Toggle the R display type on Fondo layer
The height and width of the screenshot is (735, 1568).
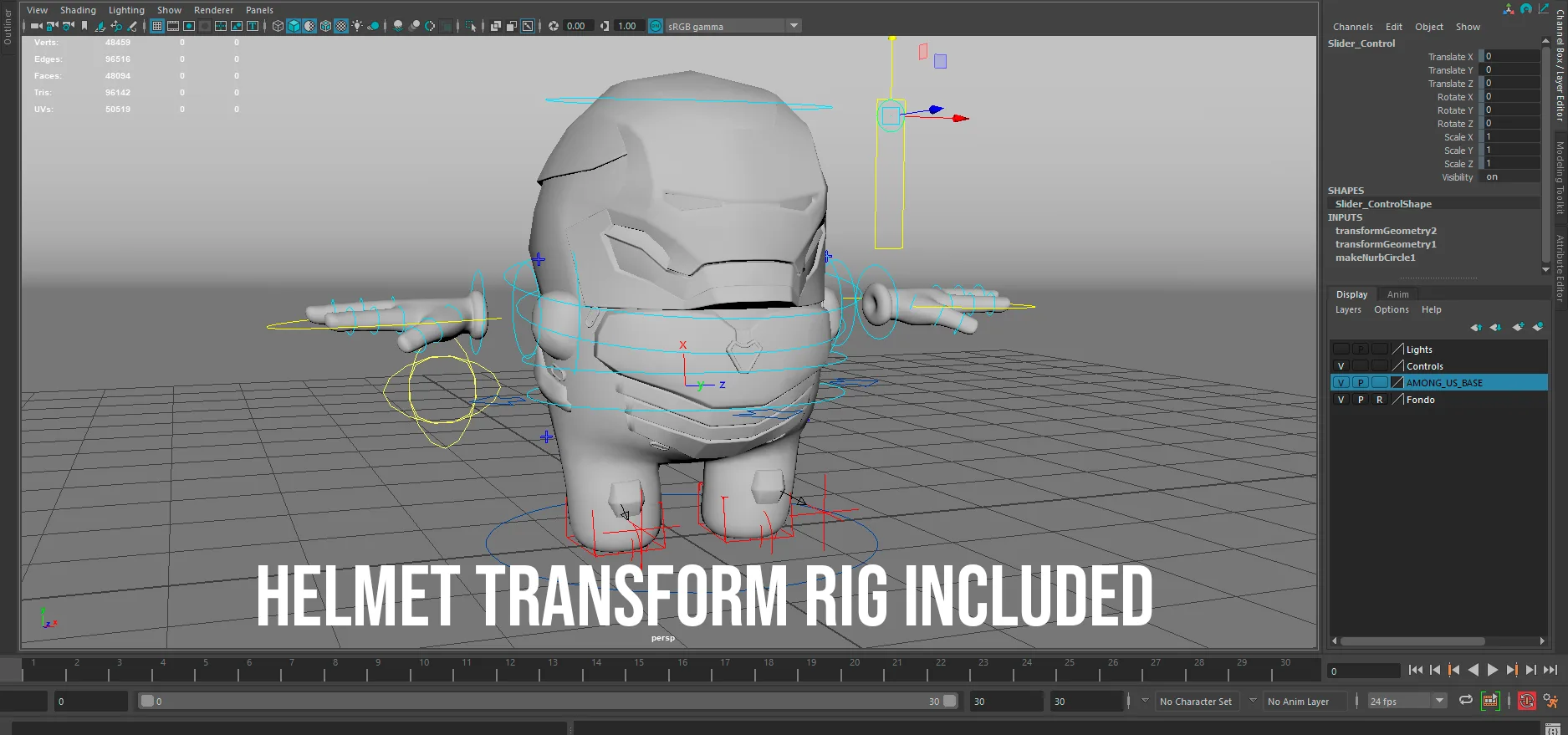pyautogui.click(x=1380, y=400)
